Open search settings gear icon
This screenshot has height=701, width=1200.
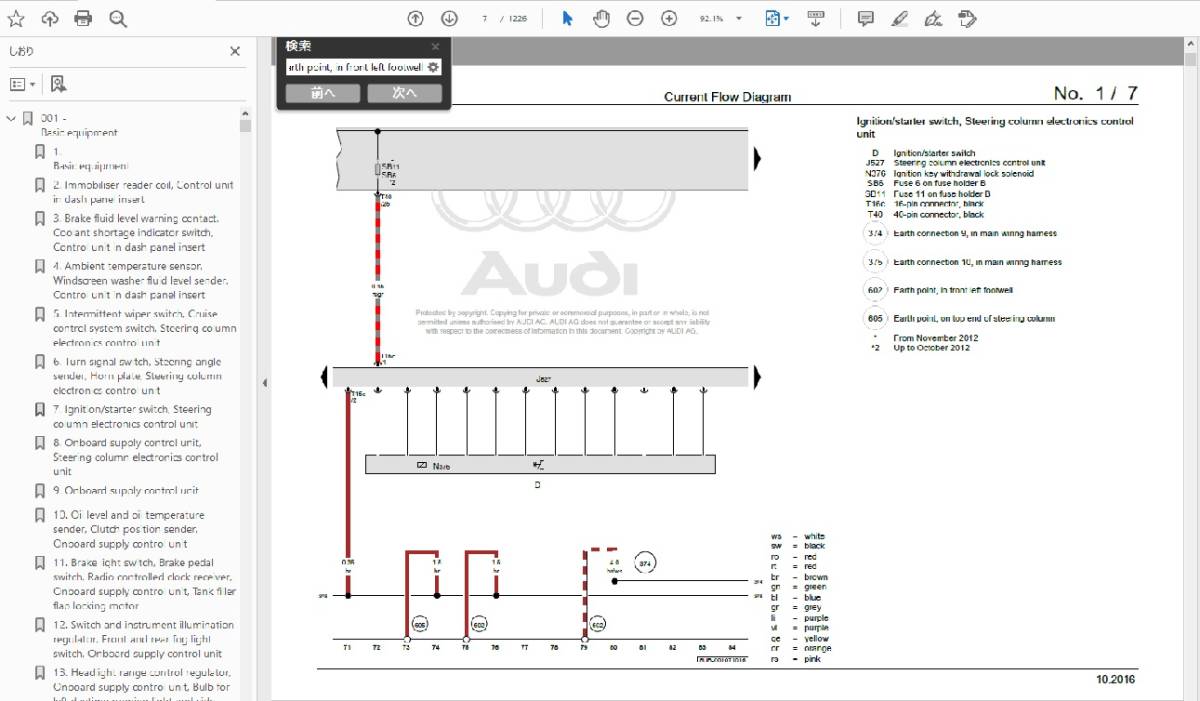(433, 67)
